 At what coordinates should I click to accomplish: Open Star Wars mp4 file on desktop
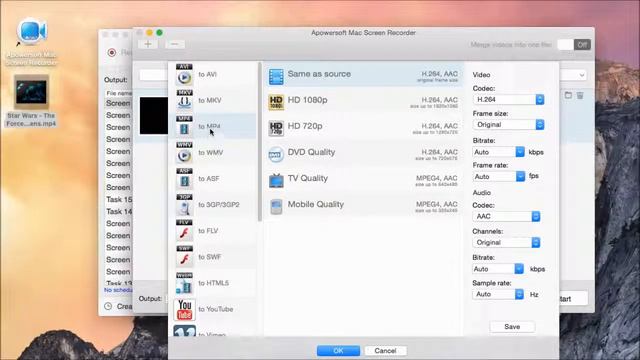tap(31, 101)
